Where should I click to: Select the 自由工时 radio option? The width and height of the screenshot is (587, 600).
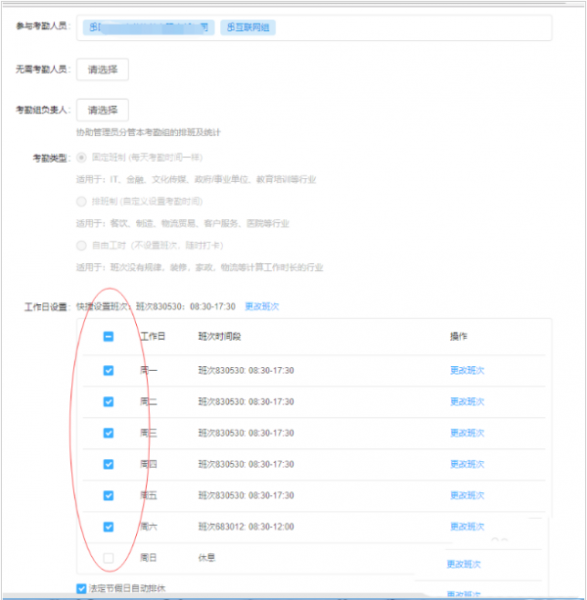(x=81, y=245)
